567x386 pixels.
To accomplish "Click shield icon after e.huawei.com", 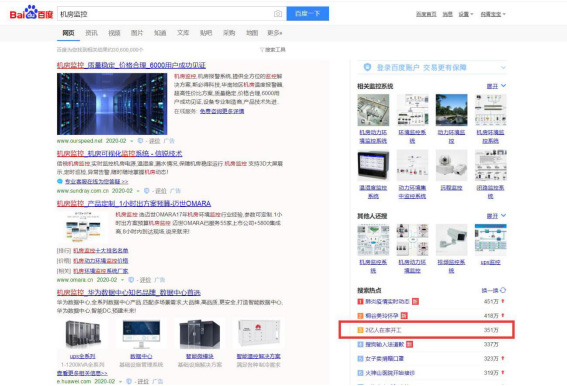I will (x=129, y=381).
